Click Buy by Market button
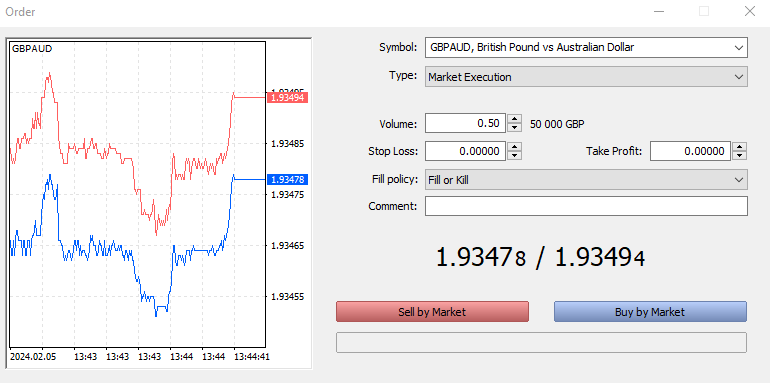The width and height of the screenshot is (770, 383). (x=650, y=312)
